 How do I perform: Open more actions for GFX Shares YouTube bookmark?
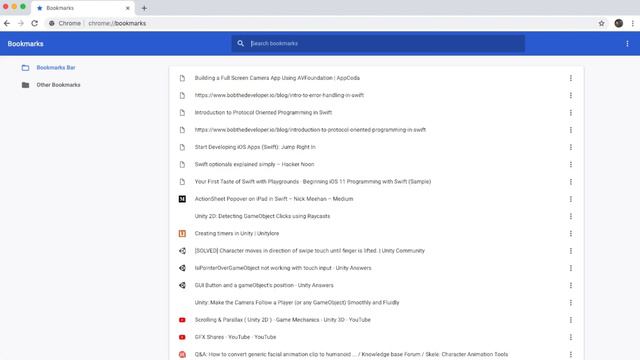tap(571, 337)
